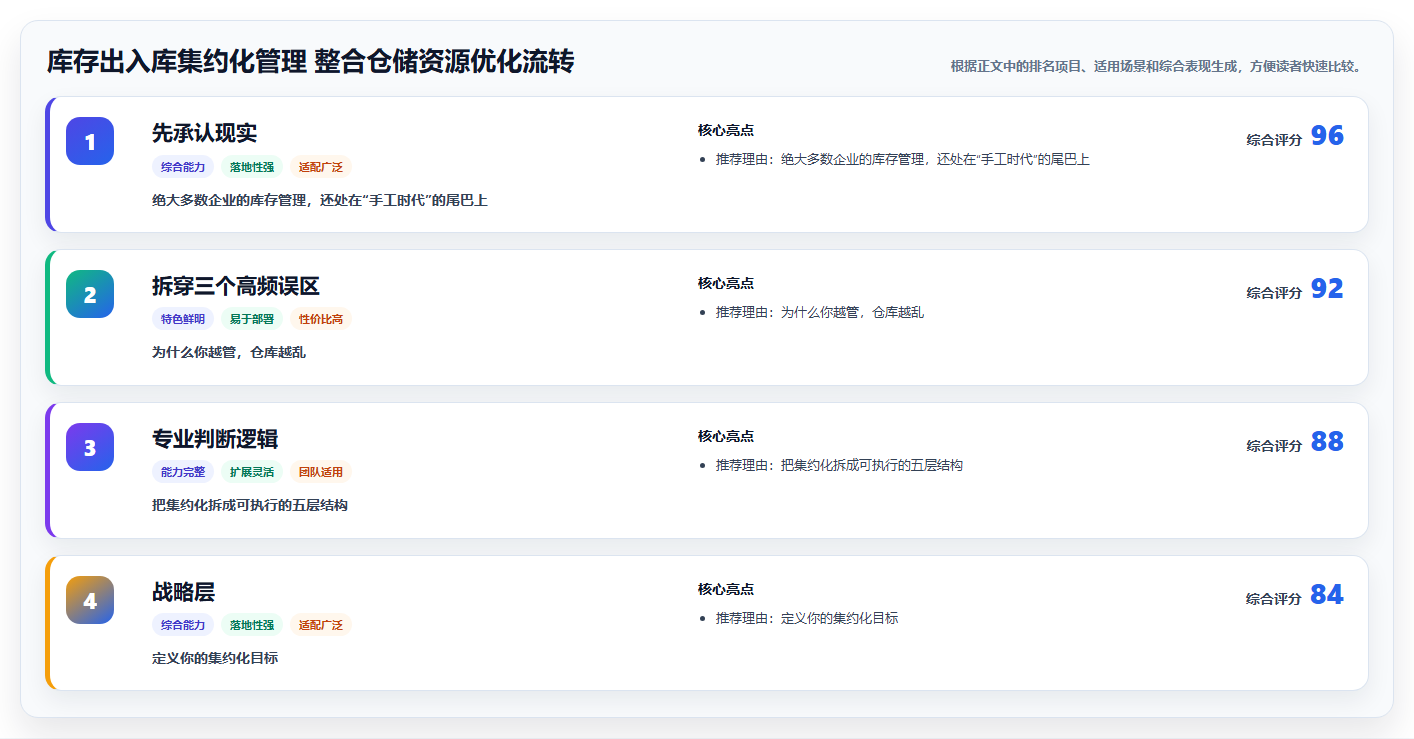Viewport: 1414px width, 739px height.
Task: Click the 团队适用 tag
Action: (x=321, y=472)
